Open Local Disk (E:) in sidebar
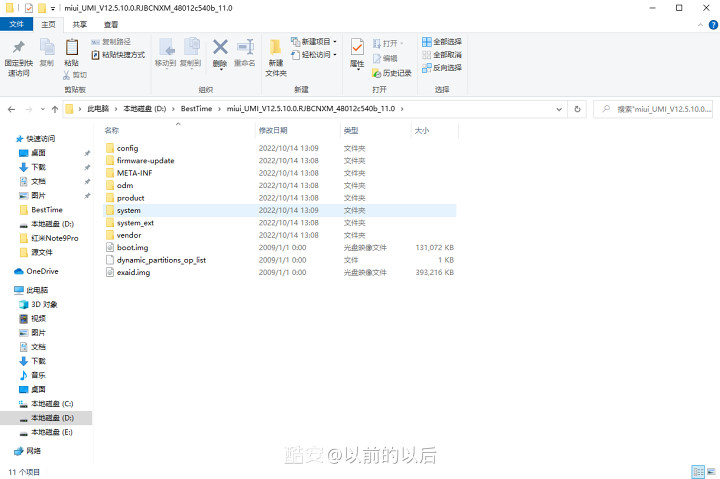Image resolution: width=720 pixels, height=479 pixels. point(52,432)
